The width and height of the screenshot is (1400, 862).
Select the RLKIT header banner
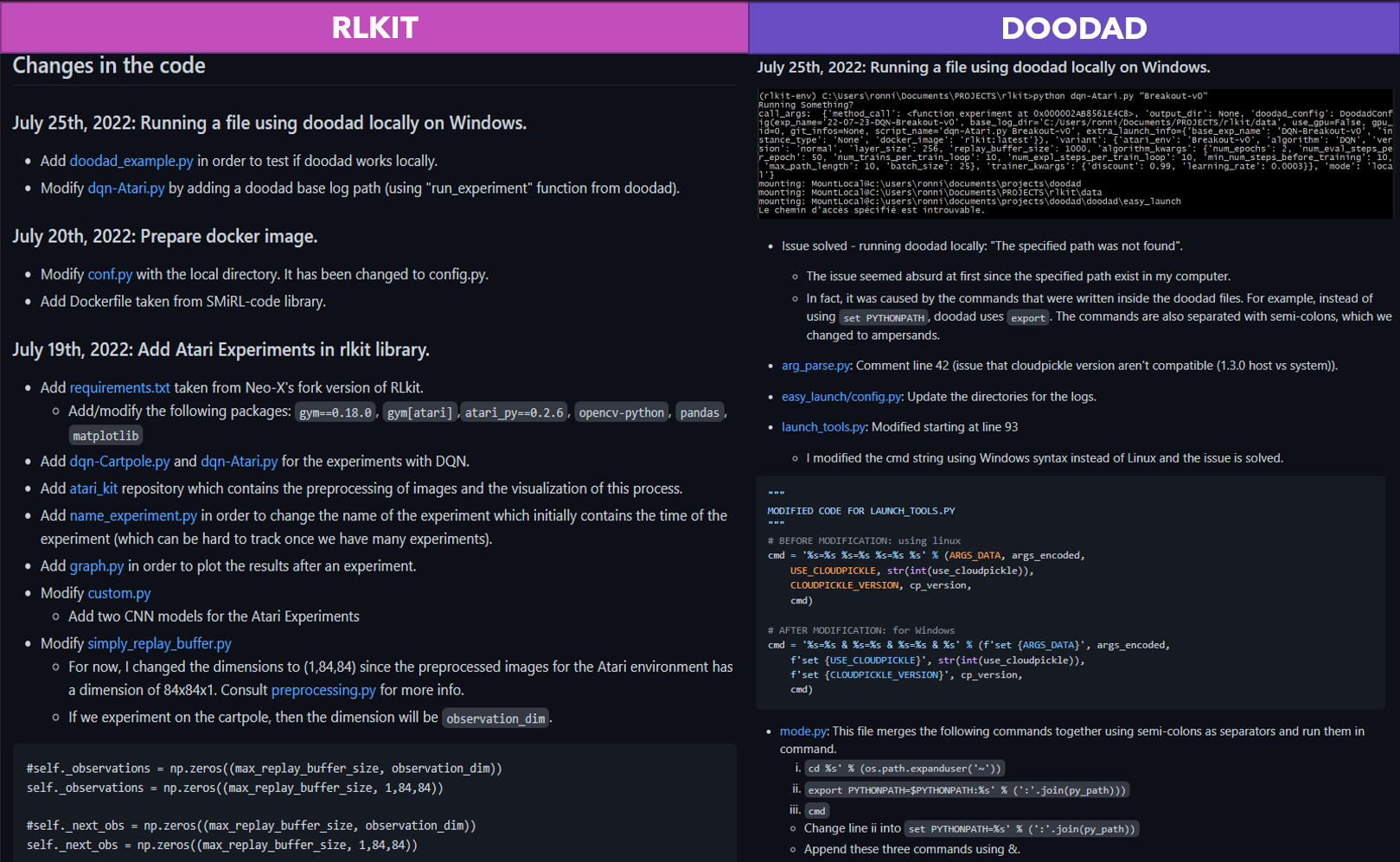click(x=374, y=27)
